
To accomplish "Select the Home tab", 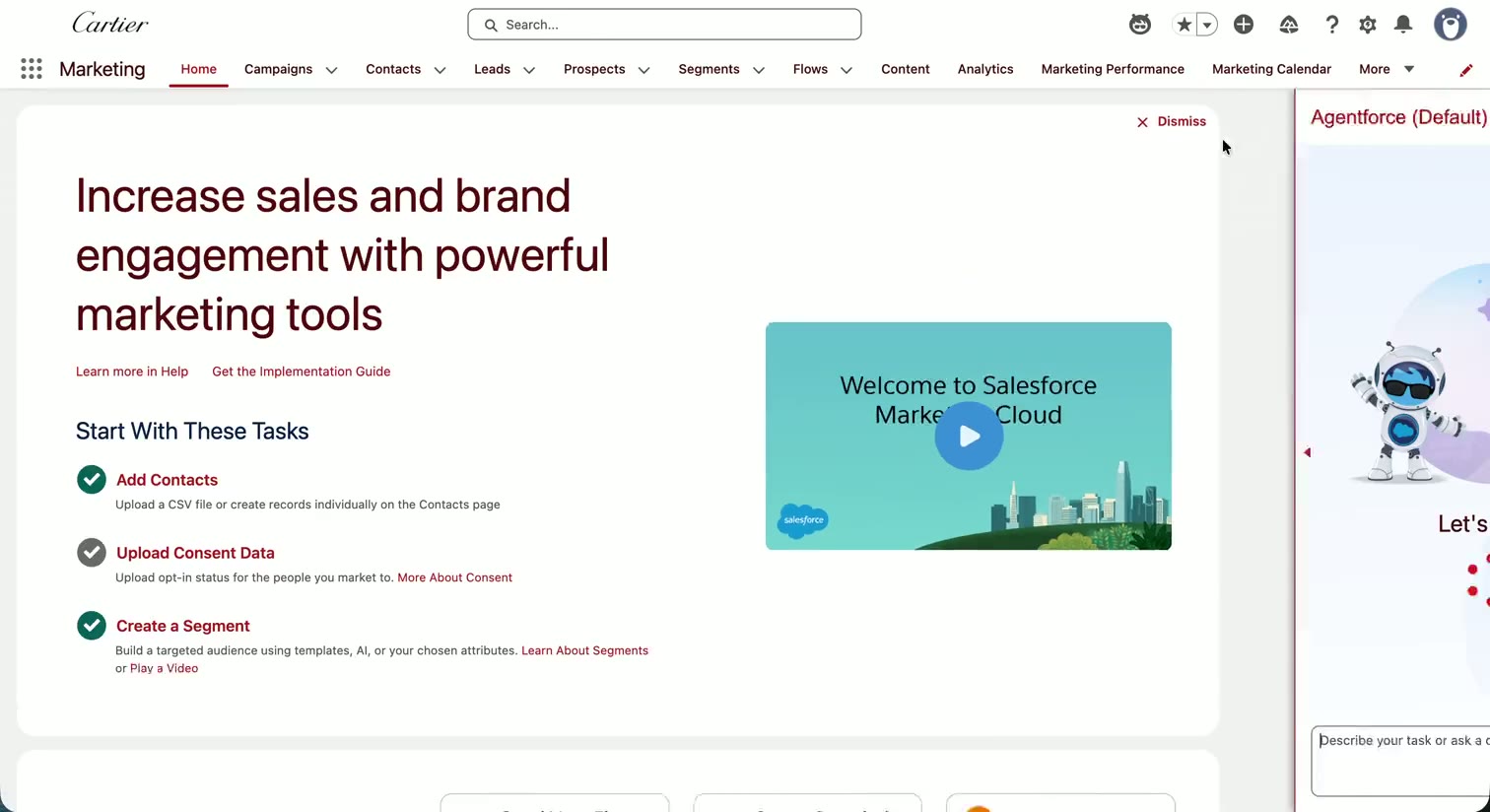I will pyautogui.click(x=198, y=69).
